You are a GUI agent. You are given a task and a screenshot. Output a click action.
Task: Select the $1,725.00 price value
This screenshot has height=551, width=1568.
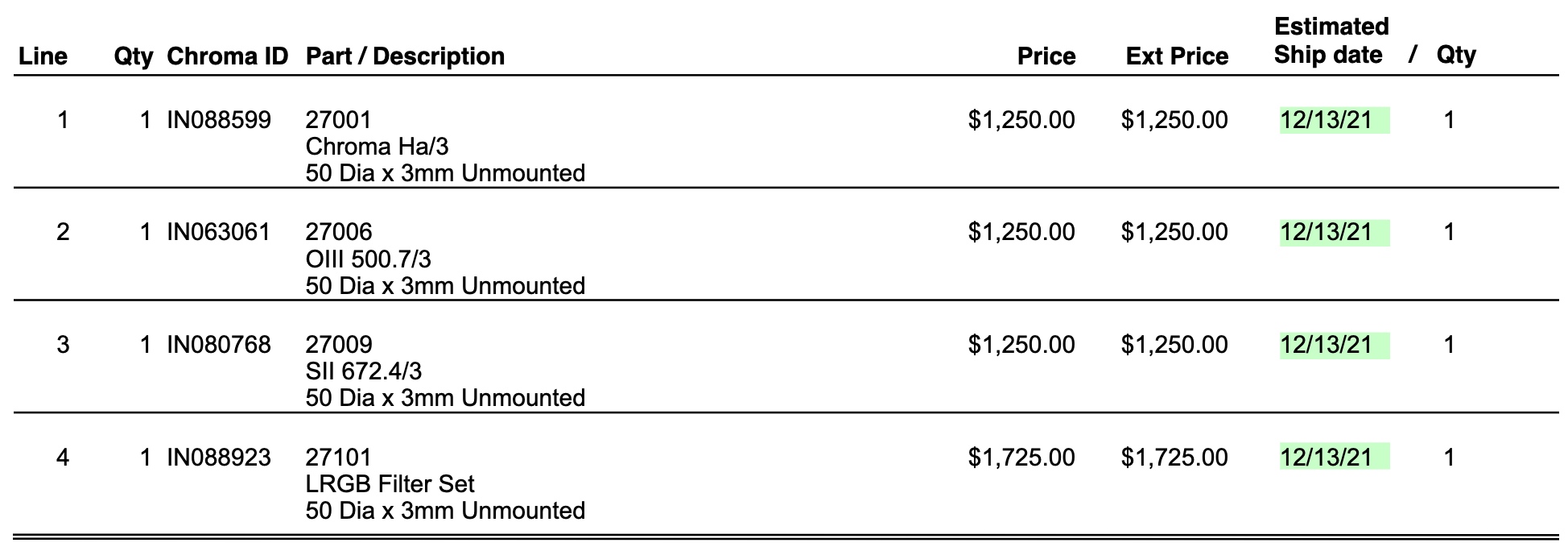[x=1021, y=458]
